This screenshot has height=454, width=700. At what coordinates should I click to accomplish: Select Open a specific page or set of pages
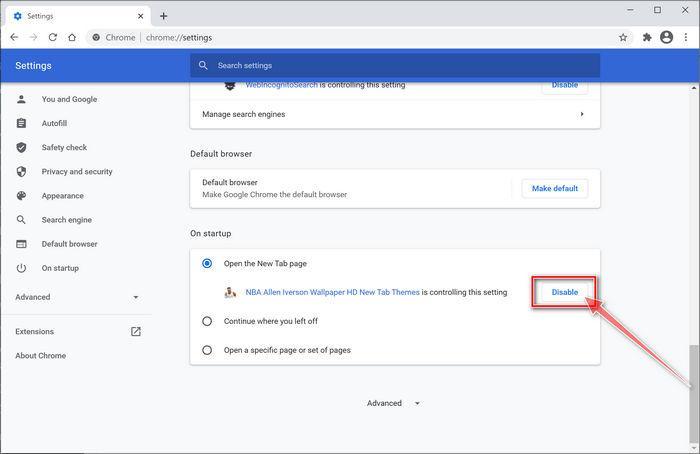pyautogui.click(x=207, y=350)
